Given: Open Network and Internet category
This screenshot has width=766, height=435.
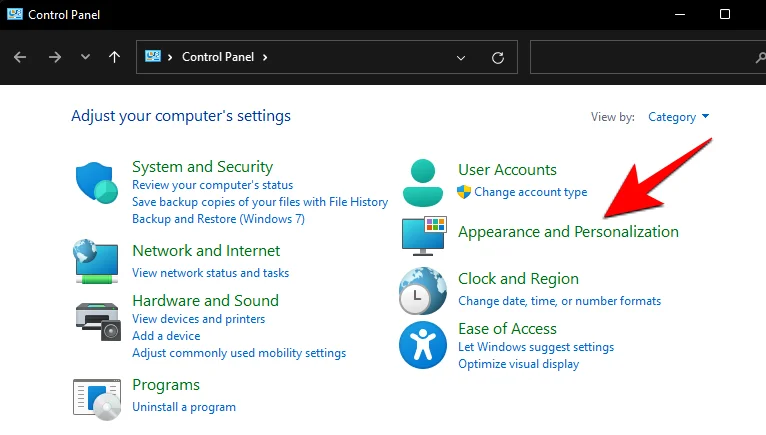Looking at the screenshot, I should 206,251.
